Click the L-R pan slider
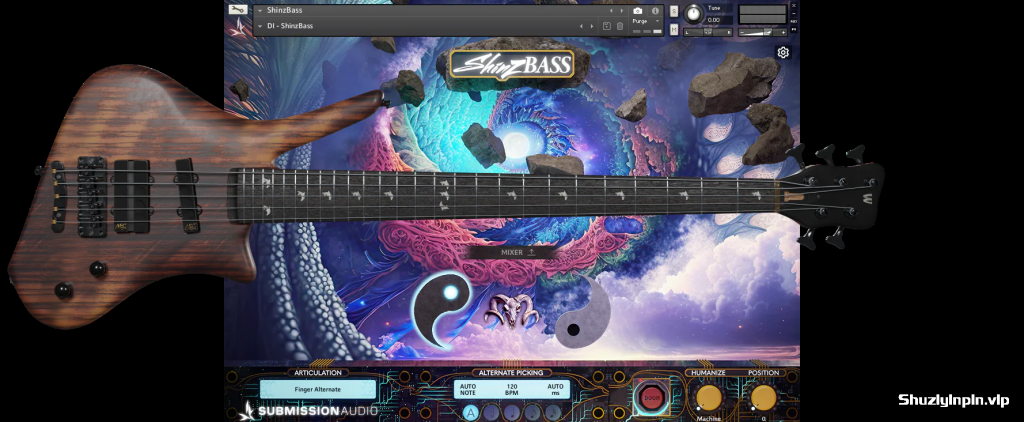Viewport: 1024px width, 422px height. click(x=708, y=32)
